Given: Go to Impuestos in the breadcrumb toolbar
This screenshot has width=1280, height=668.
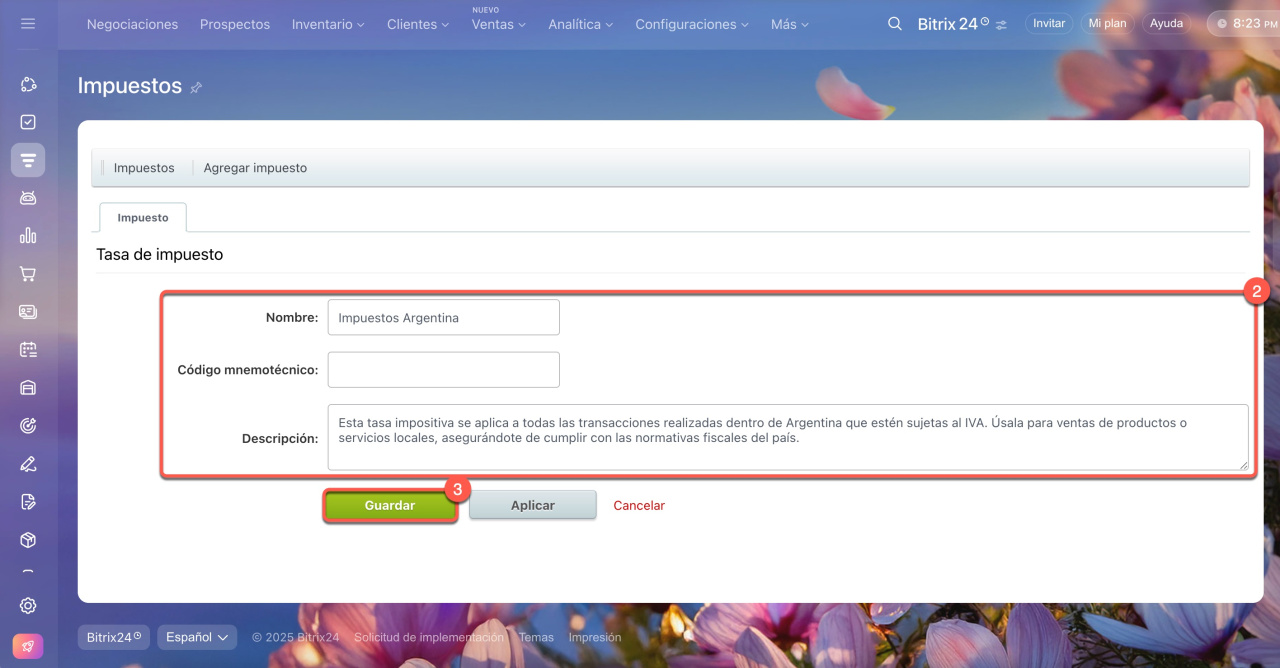Looking at the screenshot, I should pos(144,168).
